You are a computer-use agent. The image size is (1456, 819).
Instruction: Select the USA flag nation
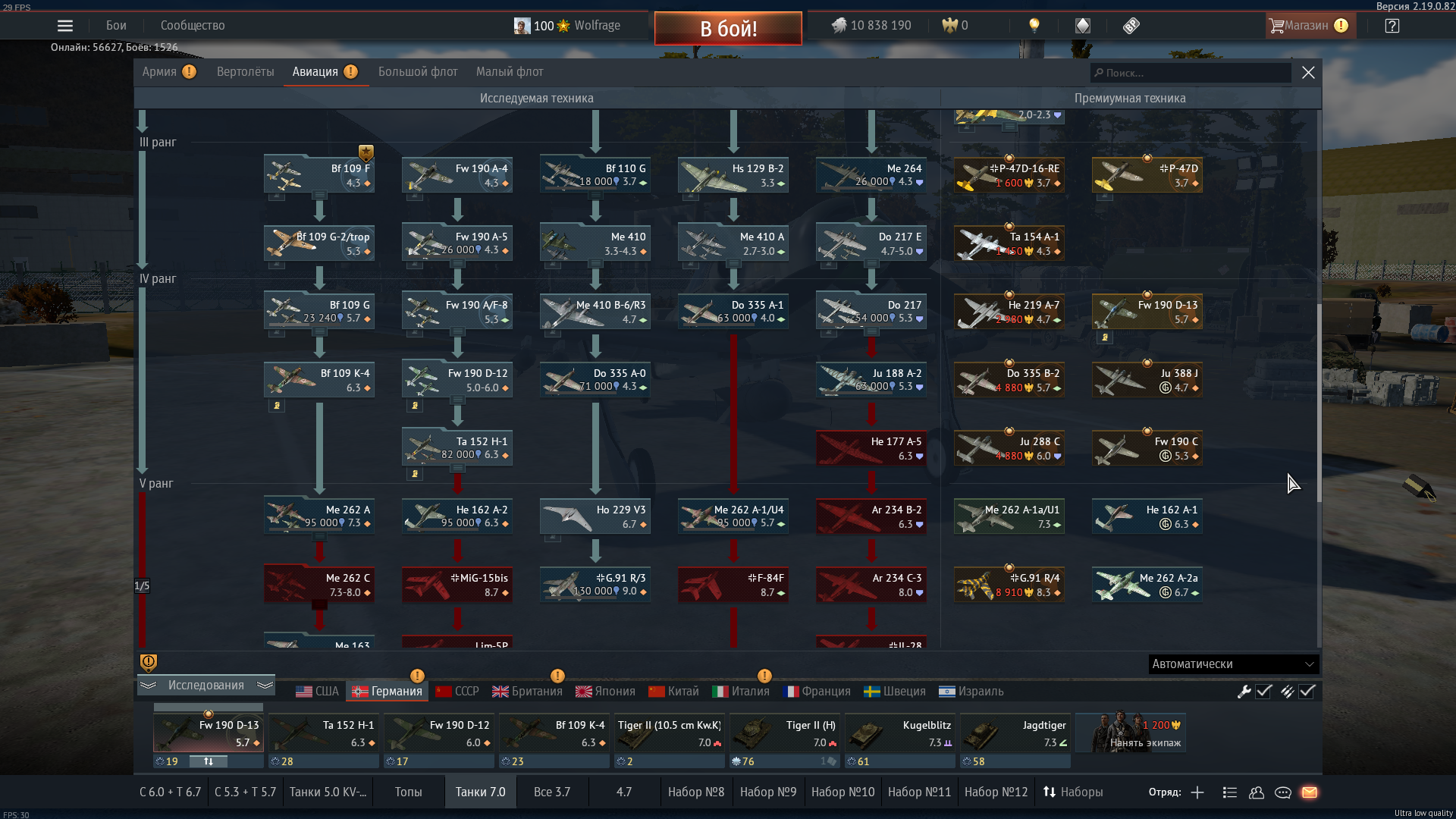point(317,692)
